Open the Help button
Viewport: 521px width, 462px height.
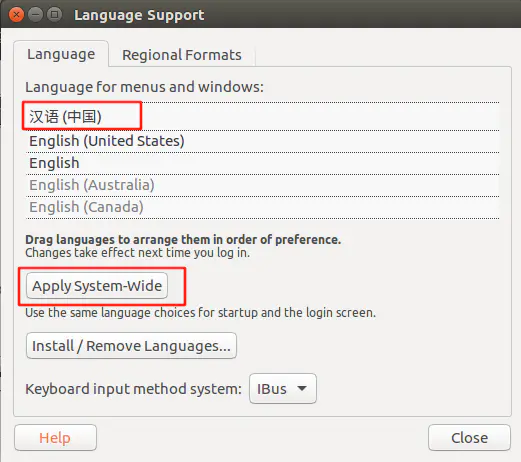coord(55,438)
